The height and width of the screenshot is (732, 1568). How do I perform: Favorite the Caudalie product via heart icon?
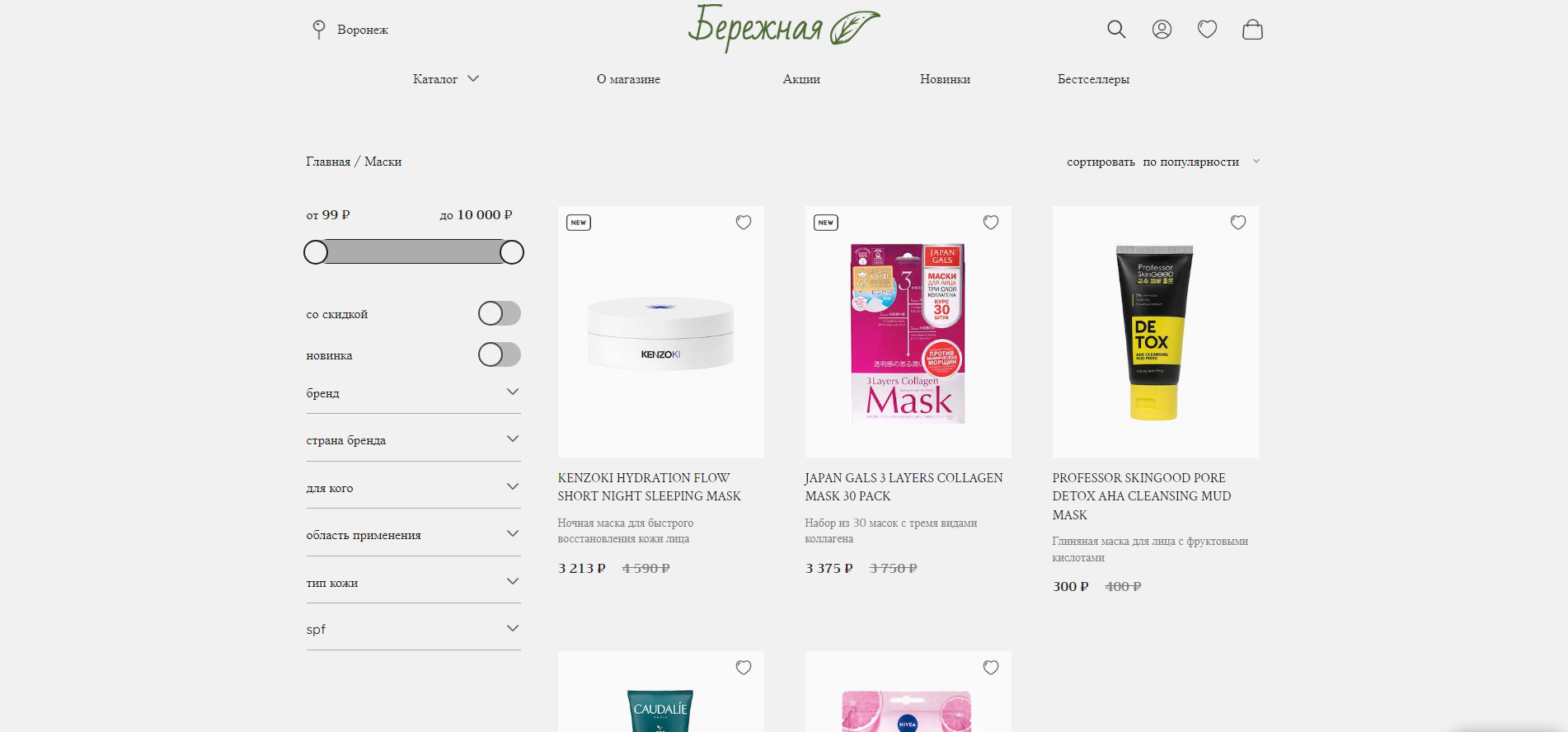tap(744, 668)
